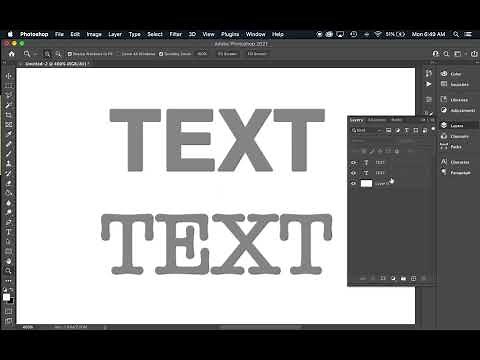Open the Color panel icon

(x=444, y=74)
